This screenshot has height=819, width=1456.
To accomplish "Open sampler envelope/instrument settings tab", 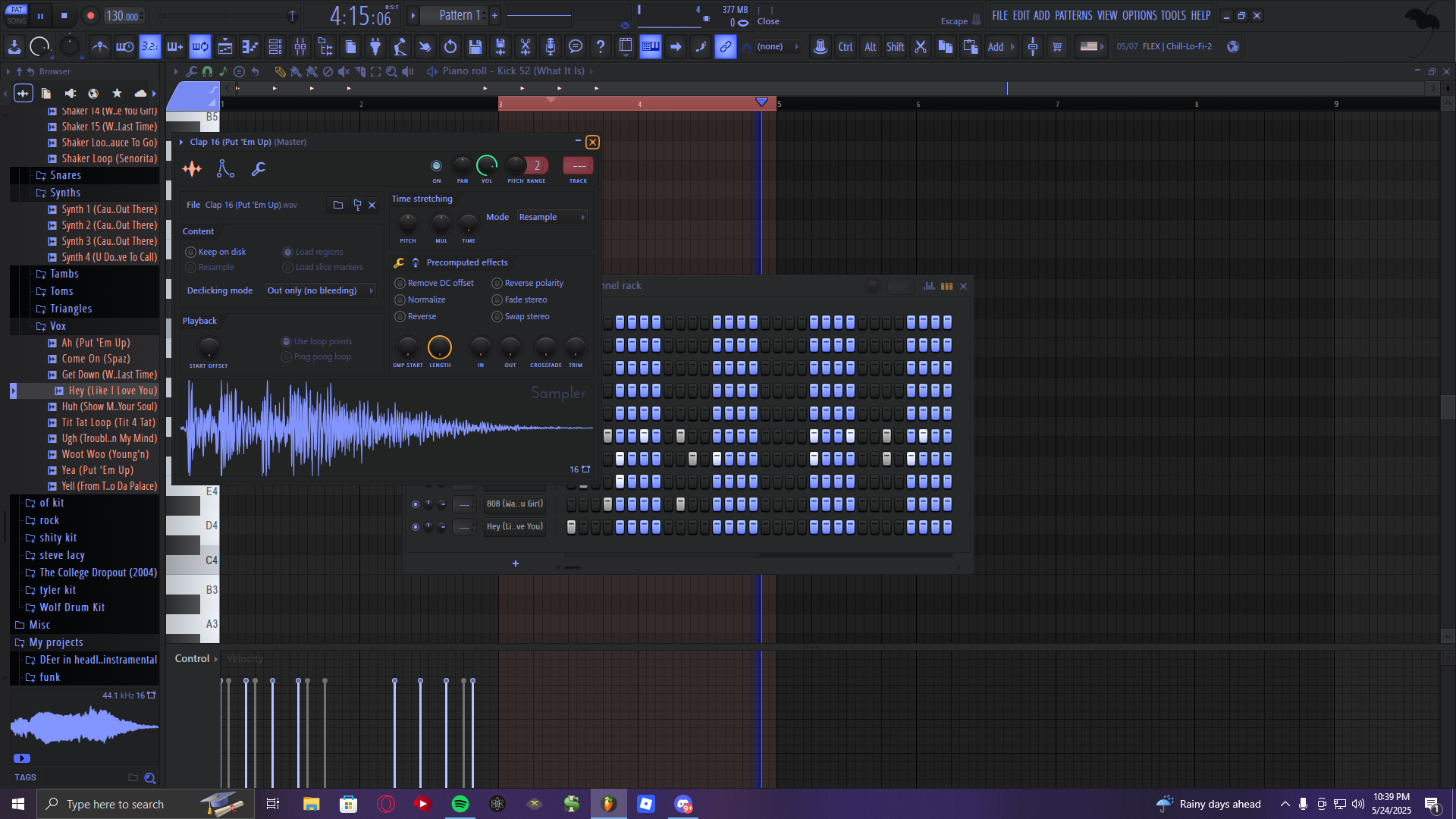I will pos(225,168).
